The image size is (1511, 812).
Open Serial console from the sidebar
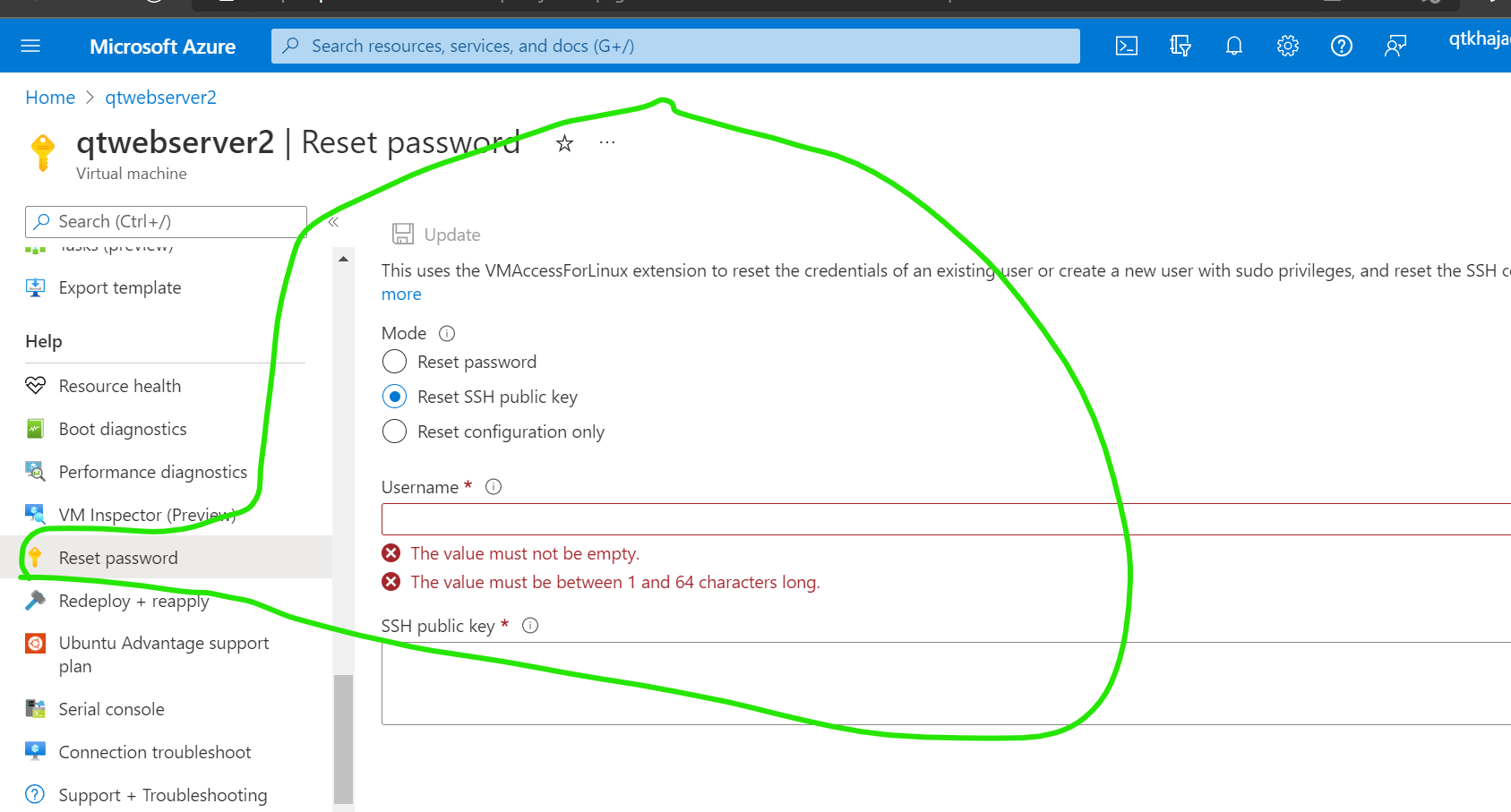111,709
